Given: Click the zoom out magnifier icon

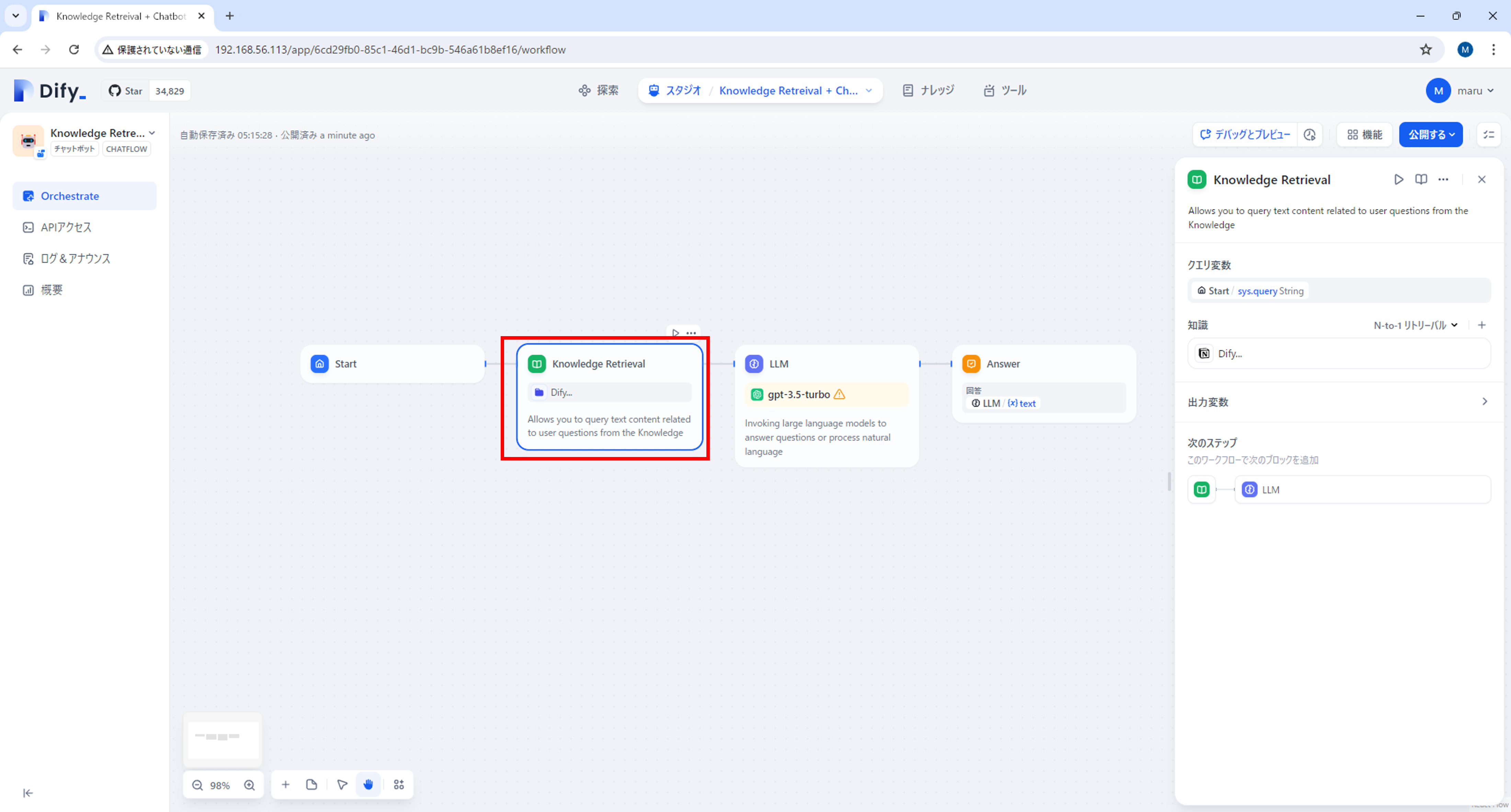Looking at the screenshot, I should point(198,785).
